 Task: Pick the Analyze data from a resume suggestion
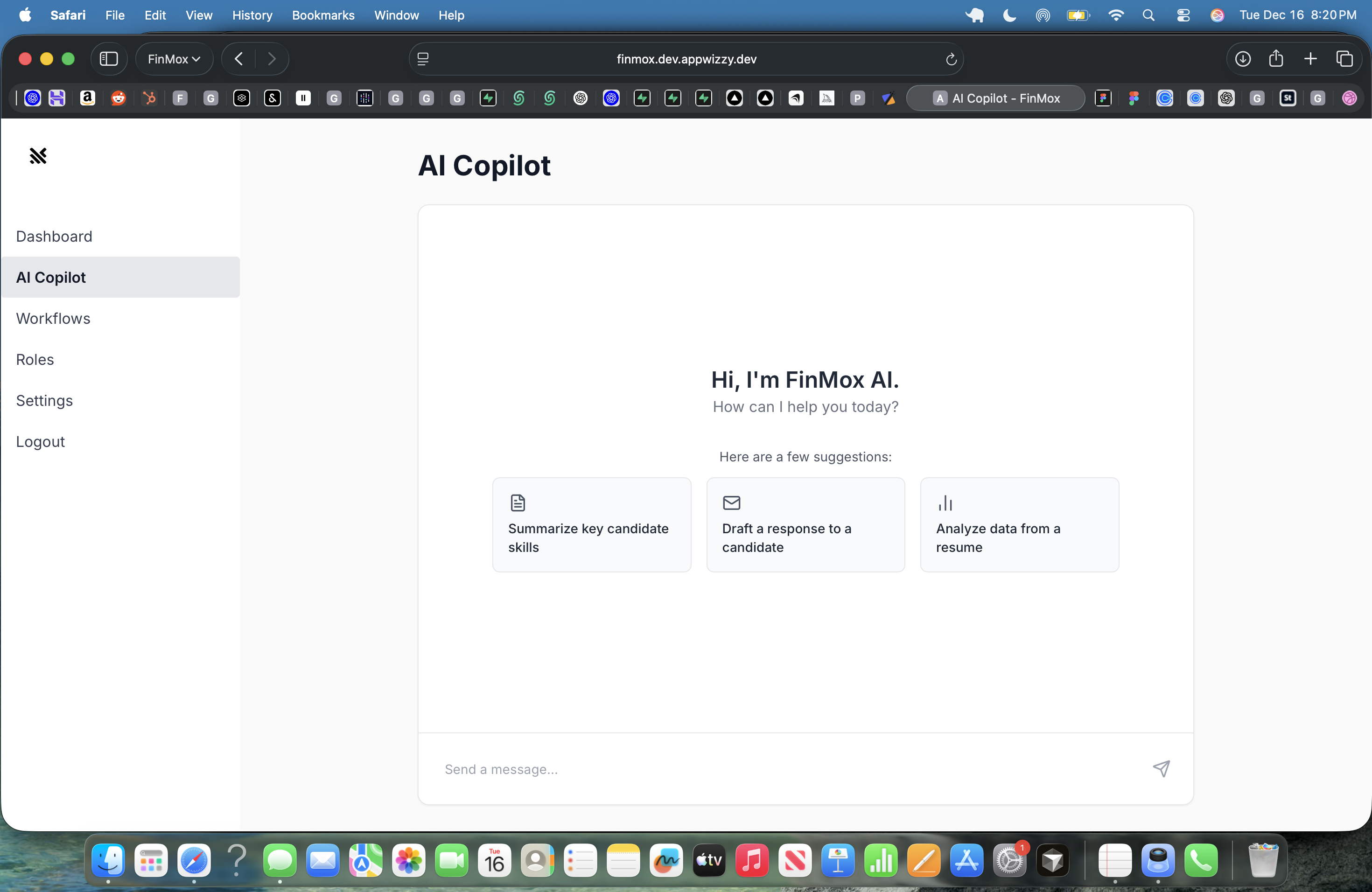click(x=1019, y=524)
